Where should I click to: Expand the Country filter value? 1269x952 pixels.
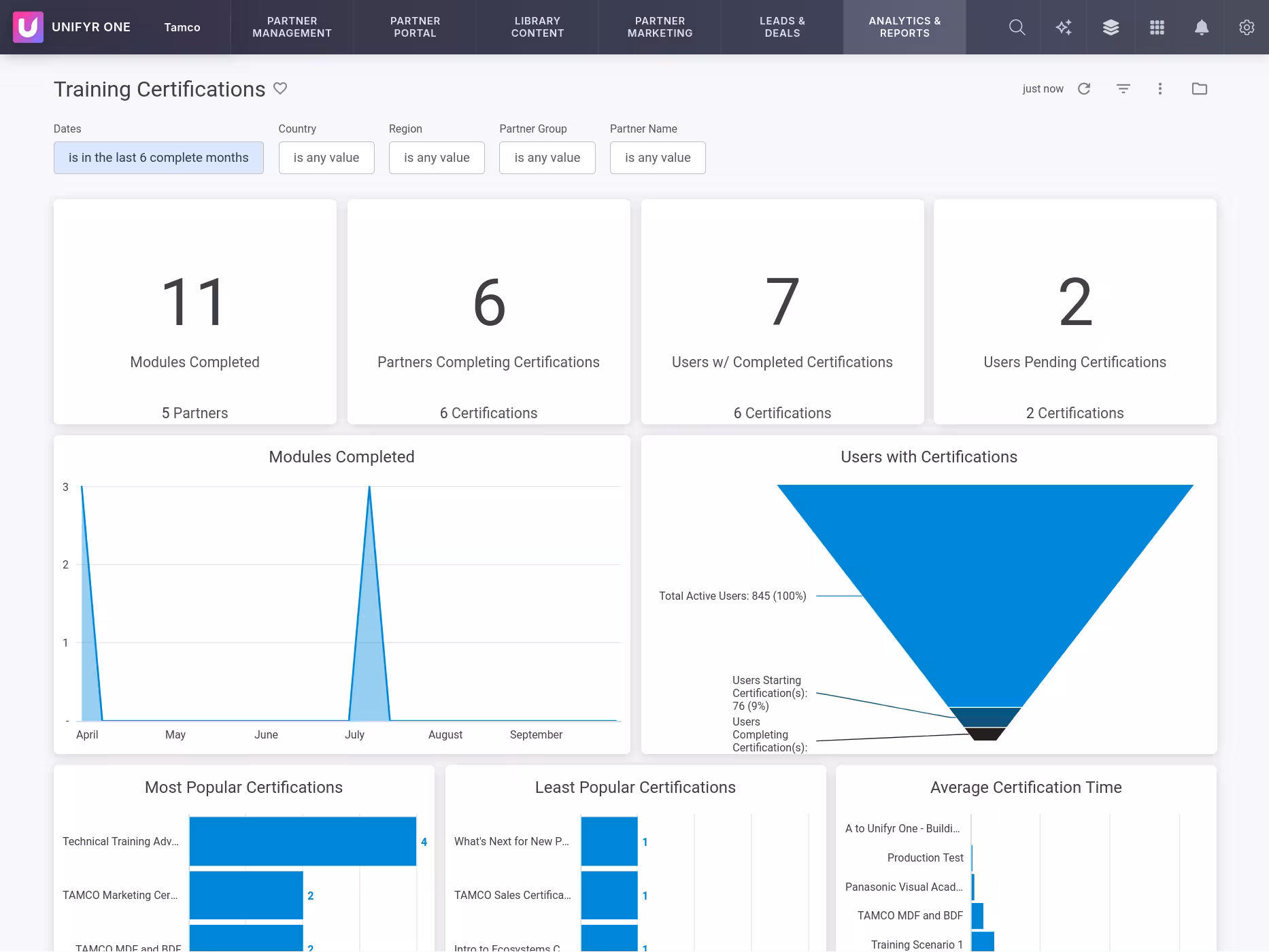tap(326, 158)
